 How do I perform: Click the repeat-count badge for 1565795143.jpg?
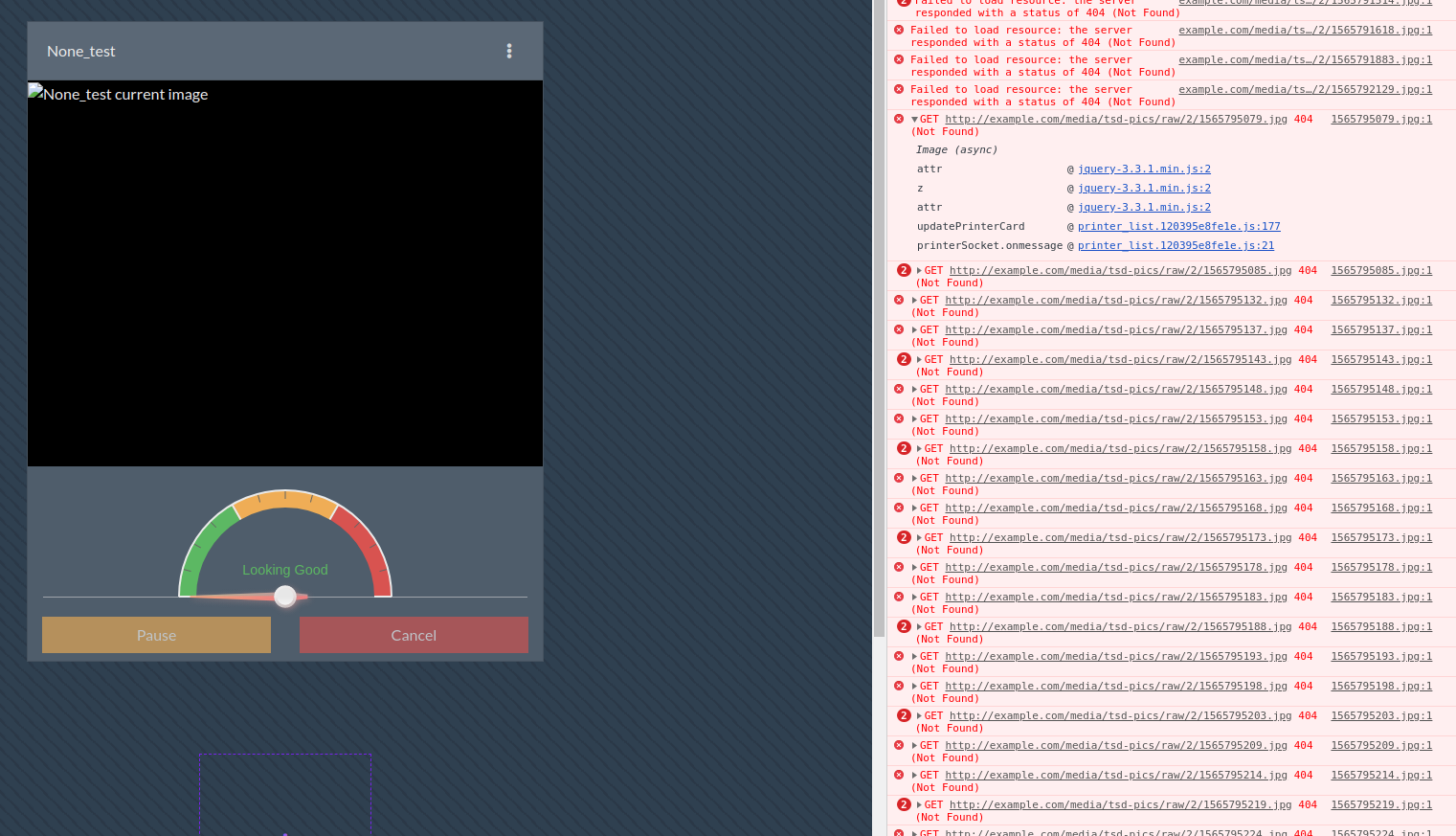coord(904,359)
